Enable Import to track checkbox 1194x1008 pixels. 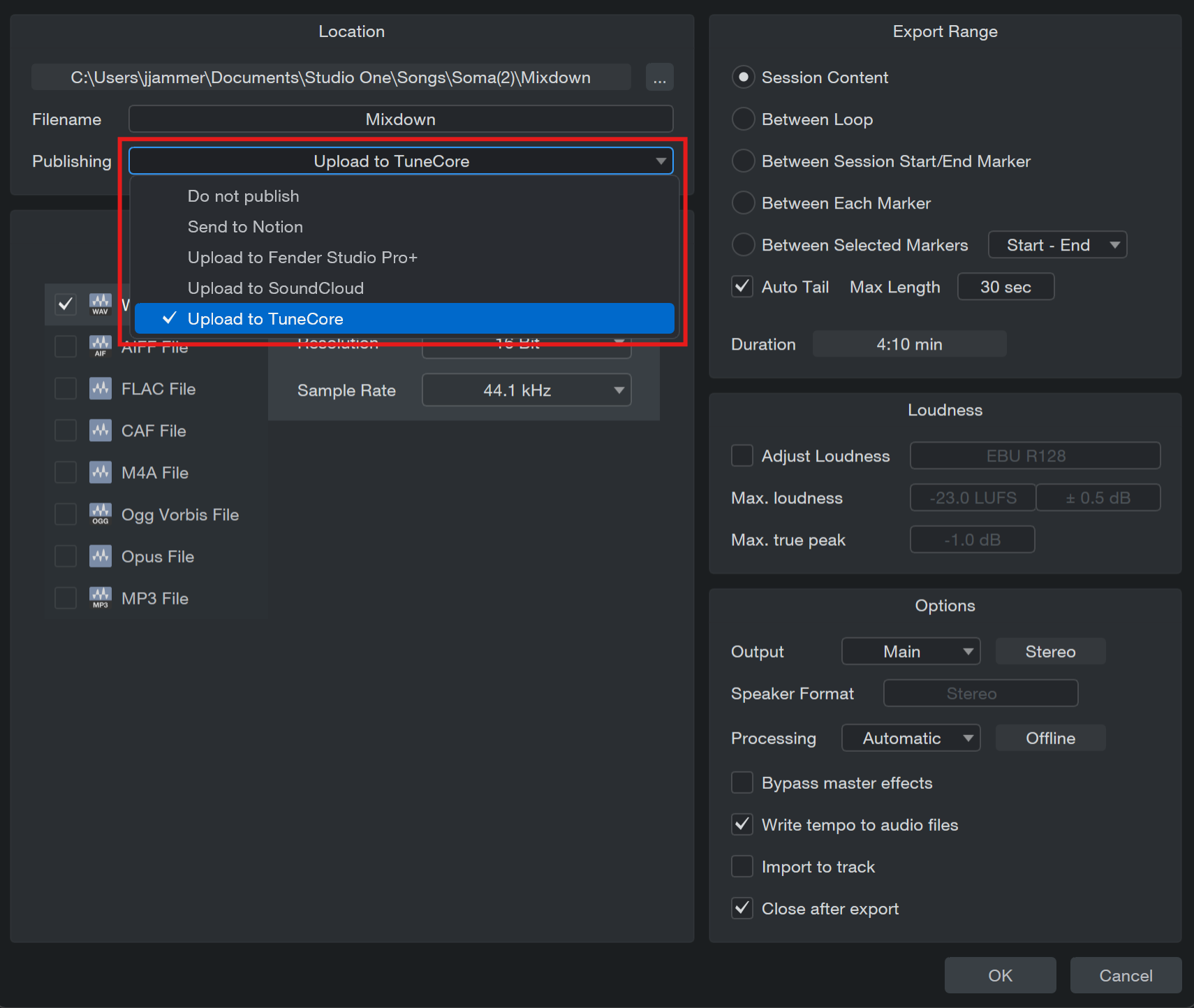[x=742, y=866]
